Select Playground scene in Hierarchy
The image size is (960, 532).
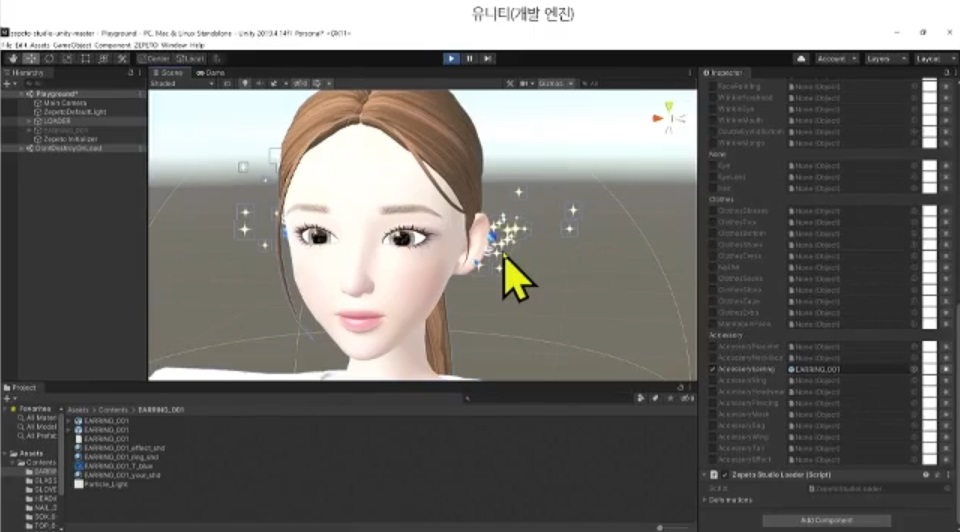[56, 94]
